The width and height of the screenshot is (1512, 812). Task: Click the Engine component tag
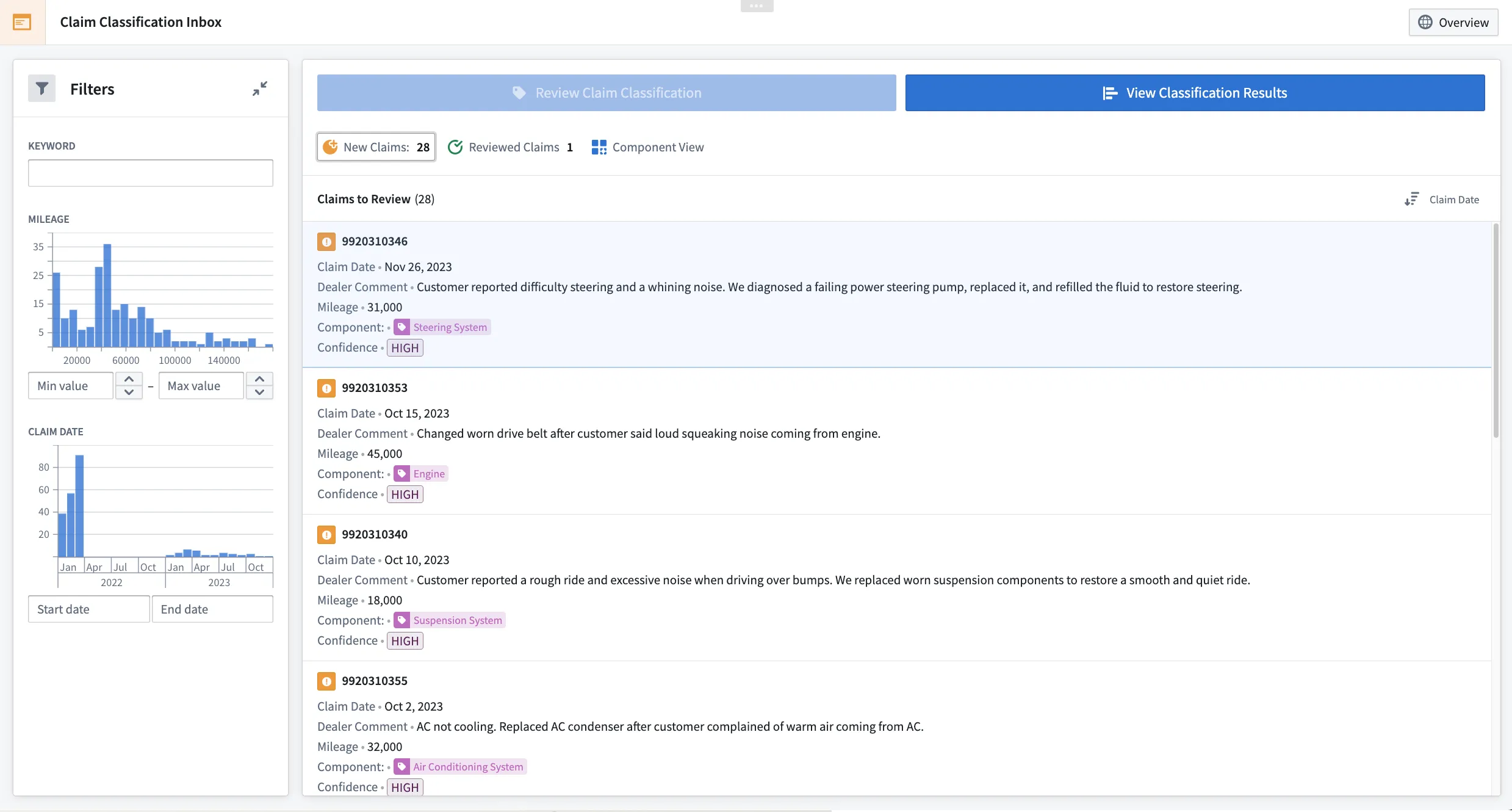pos(421,474)
